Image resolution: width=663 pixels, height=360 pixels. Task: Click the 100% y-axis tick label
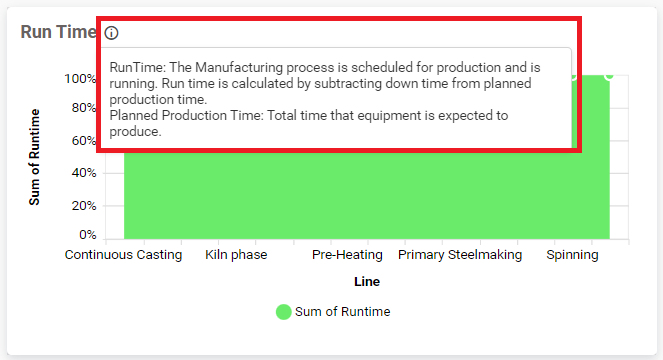pyautogui.click(x=80, y=79)
